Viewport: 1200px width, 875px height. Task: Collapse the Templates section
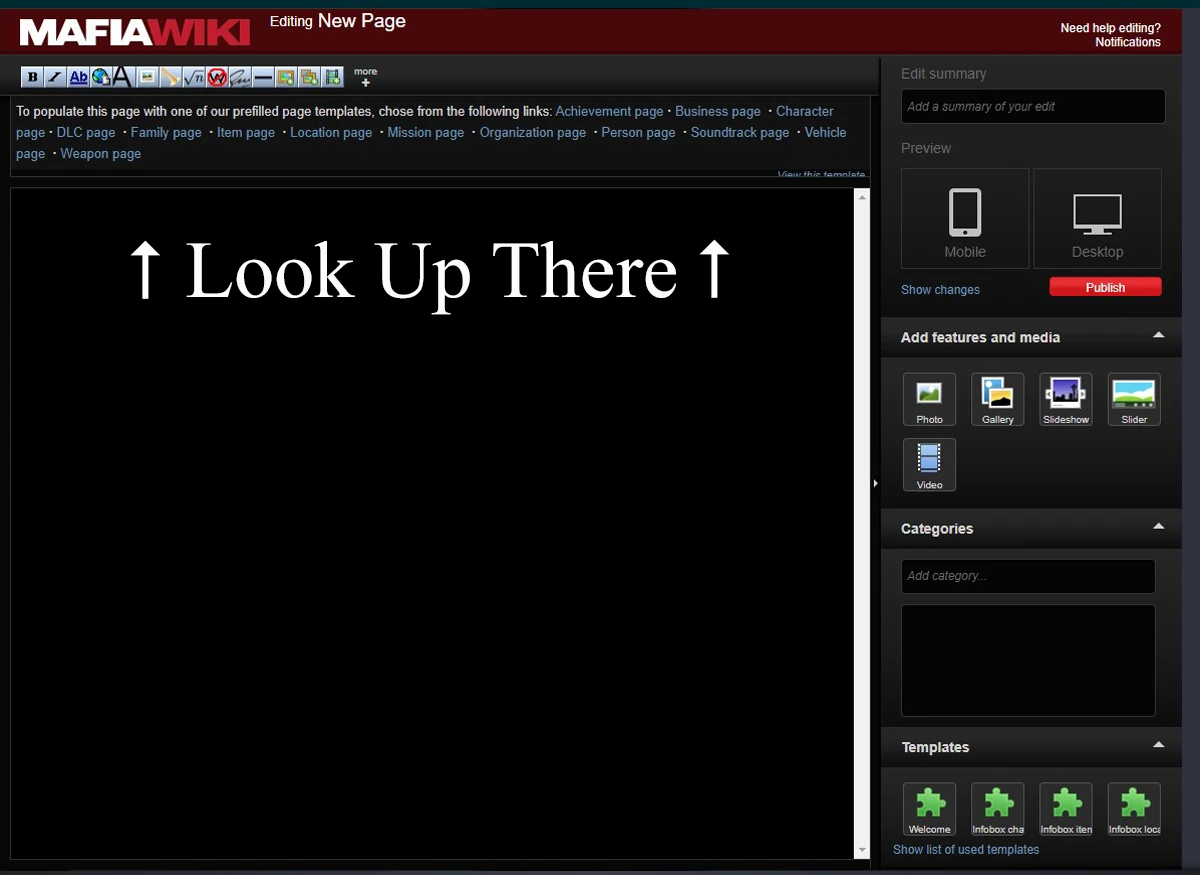pos(1158,744)
